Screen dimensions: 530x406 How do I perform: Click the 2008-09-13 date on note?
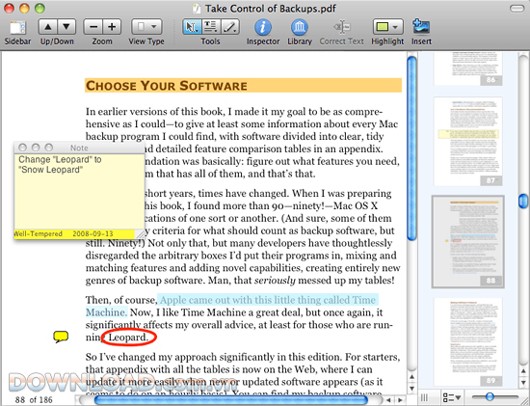[x=93, y=234]
